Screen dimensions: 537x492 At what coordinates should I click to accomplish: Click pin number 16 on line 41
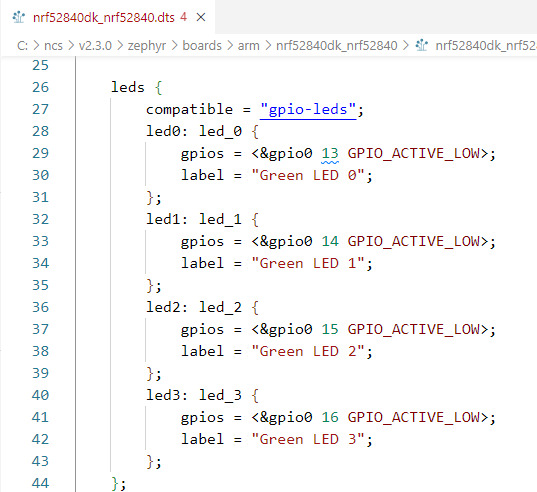[330, 417]
